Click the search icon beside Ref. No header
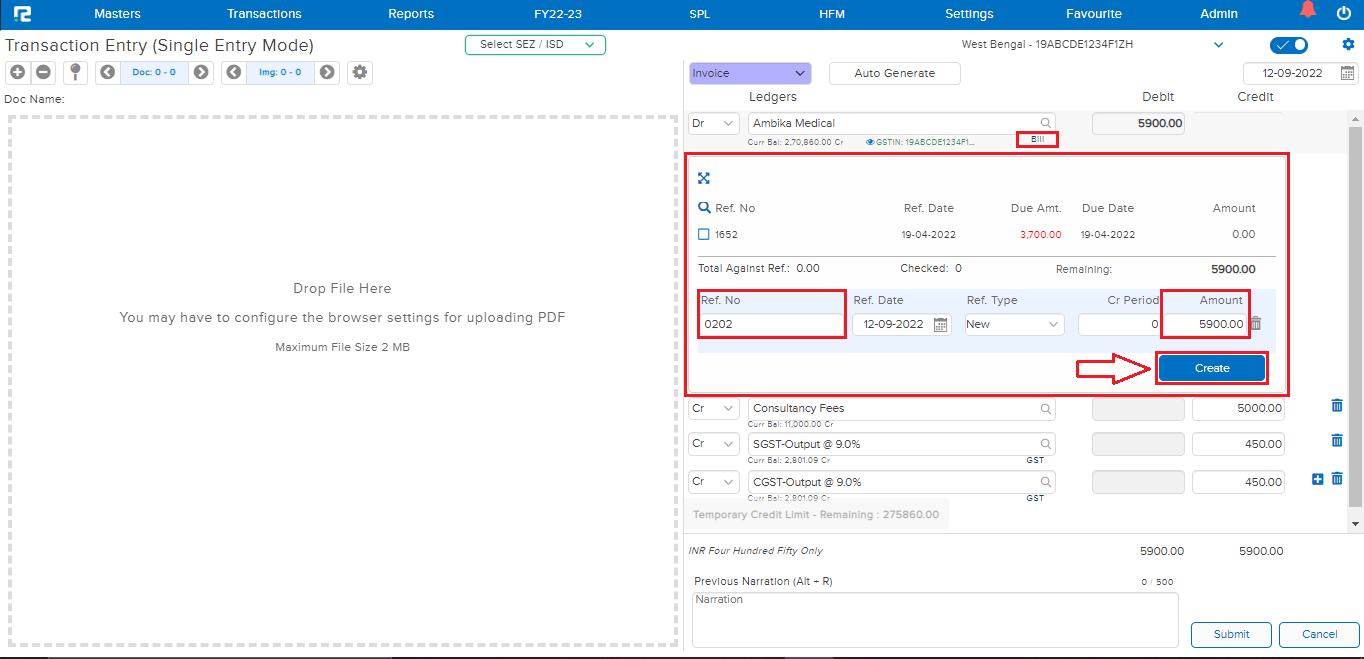This screenshot has width=1364, height=659. (x=705, y=208)
